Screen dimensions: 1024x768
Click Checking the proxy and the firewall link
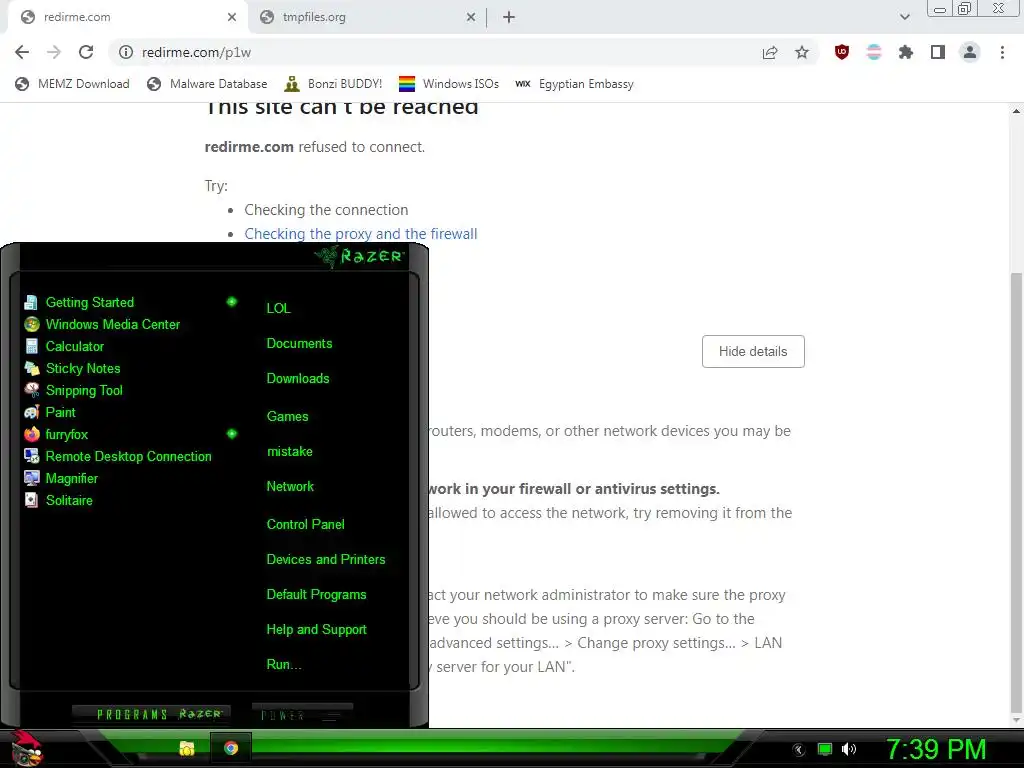(360, 234)
